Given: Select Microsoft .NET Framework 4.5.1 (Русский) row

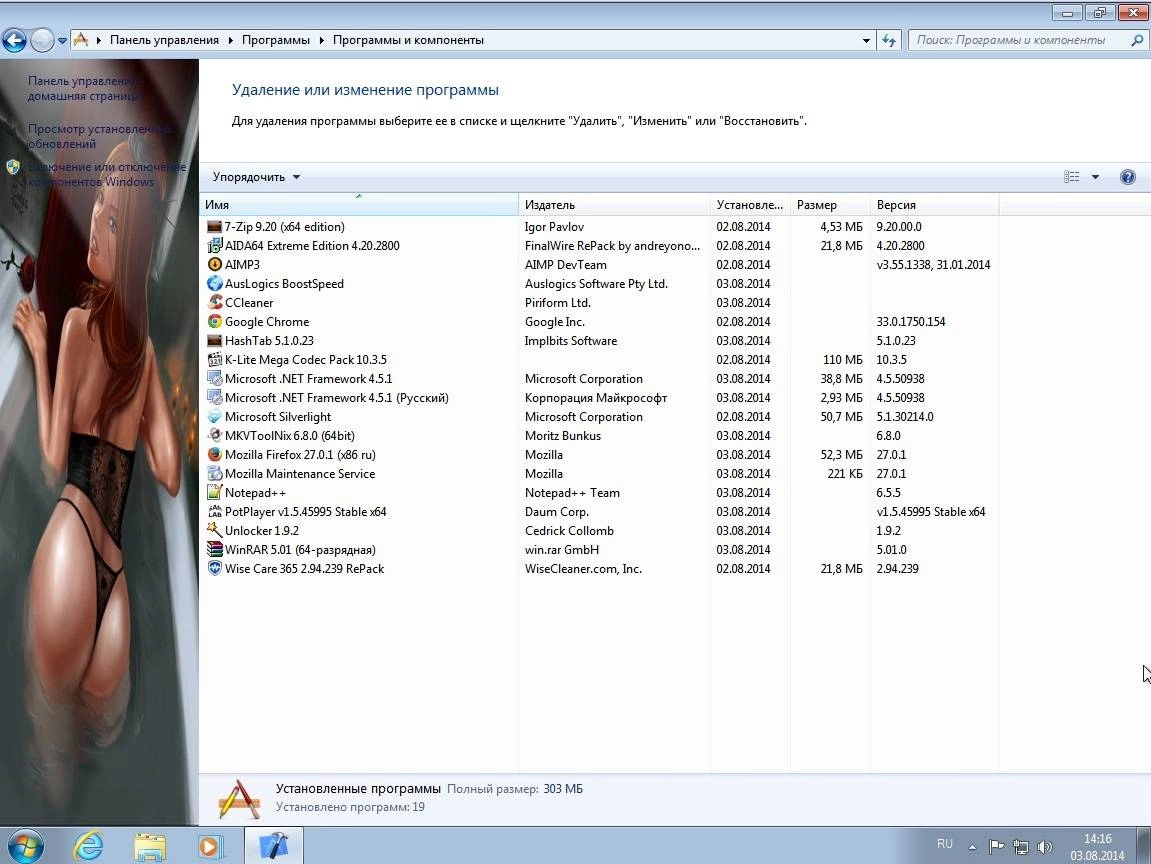Looking at the screenshot, I should [598, 398].
